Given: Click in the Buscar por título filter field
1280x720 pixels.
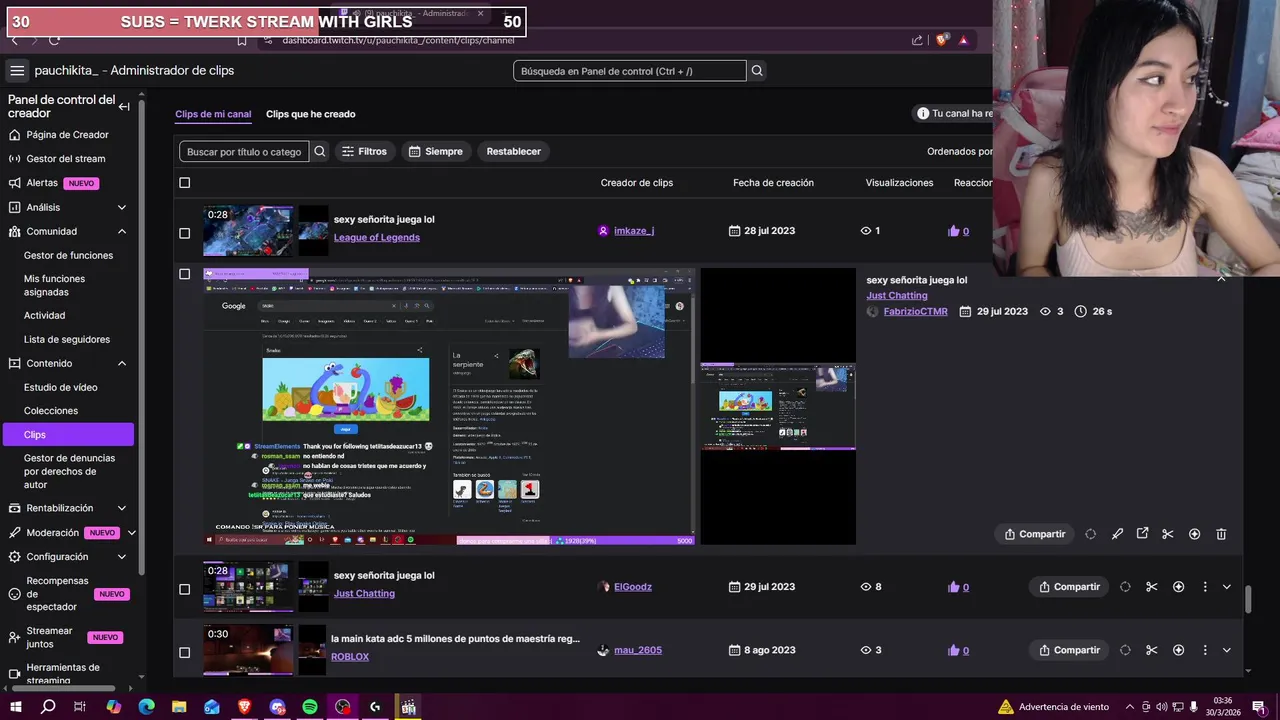Looking at the screenshot, I should [x=244, y=152].
